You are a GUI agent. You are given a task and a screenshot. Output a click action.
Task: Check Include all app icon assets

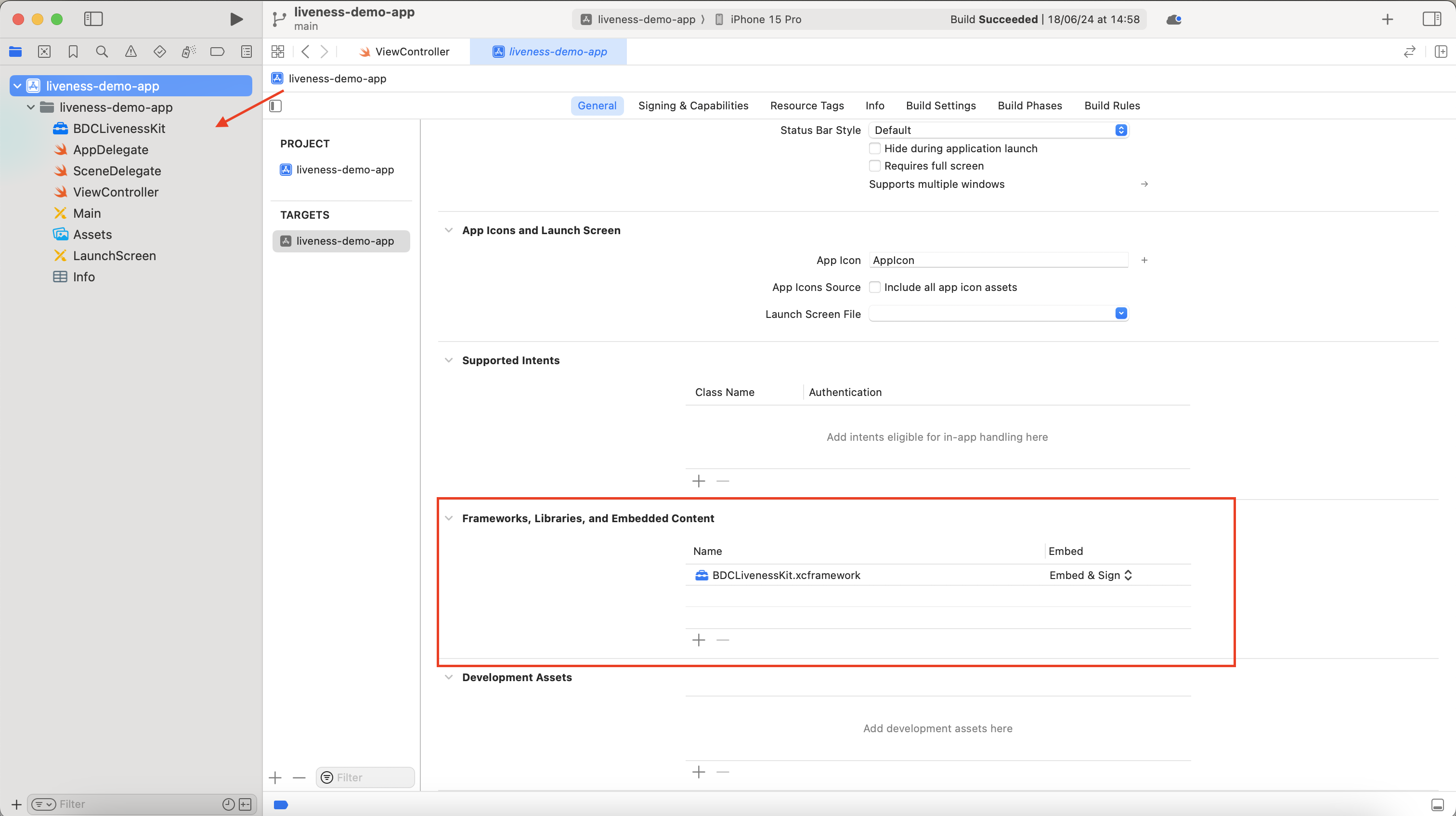[x=874, y=287]
